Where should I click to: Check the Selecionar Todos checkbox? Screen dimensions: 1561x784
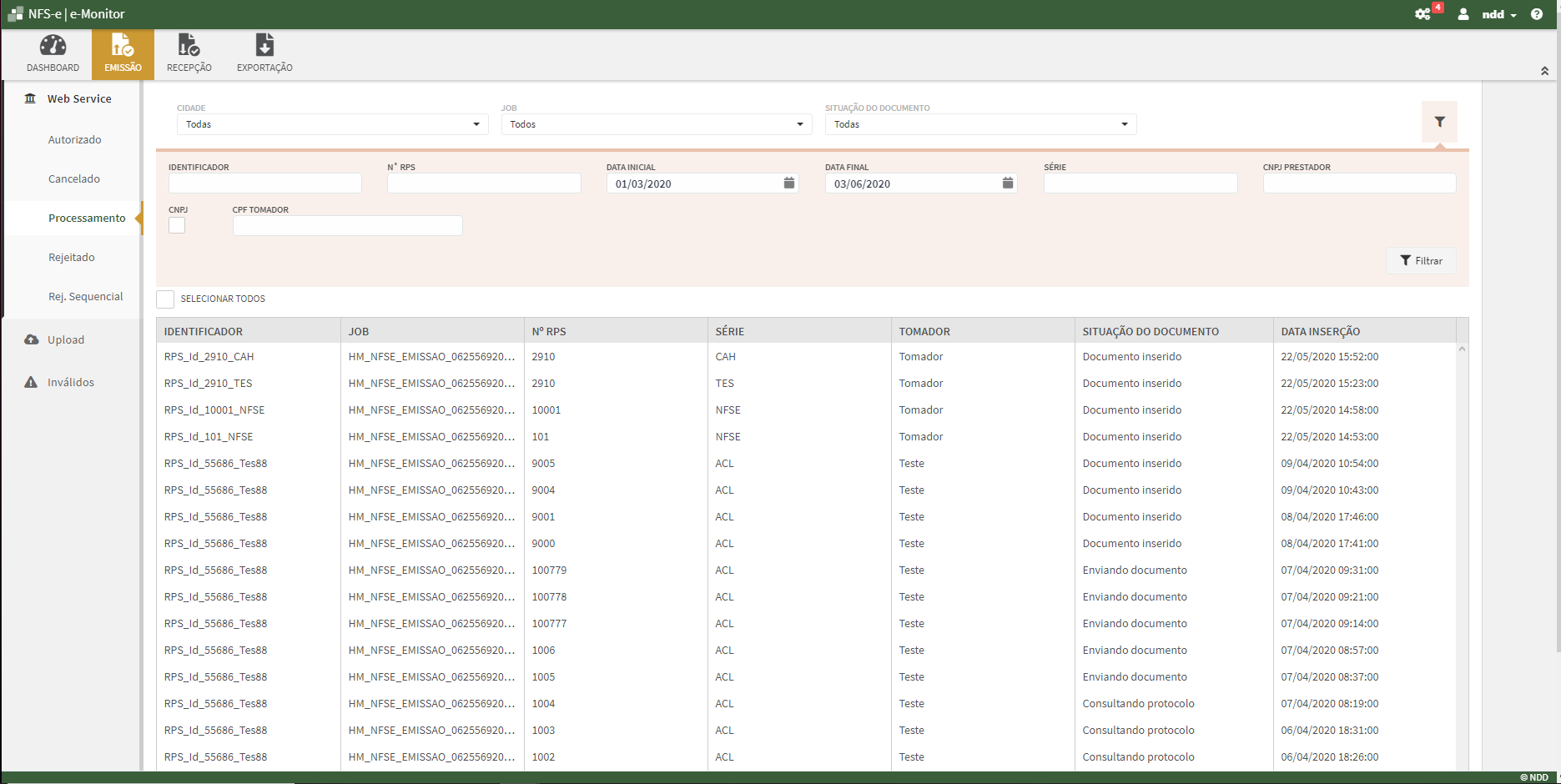click(x=165, y=299)
